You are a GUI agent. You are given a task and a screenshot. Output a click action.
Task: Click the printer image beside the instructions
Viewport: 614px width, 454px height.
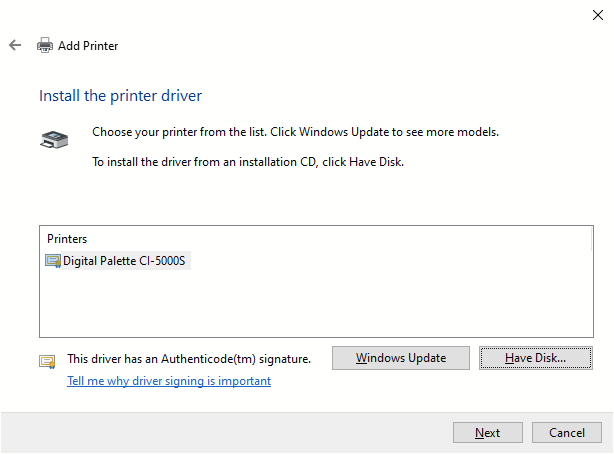click(x=54, y=139)
